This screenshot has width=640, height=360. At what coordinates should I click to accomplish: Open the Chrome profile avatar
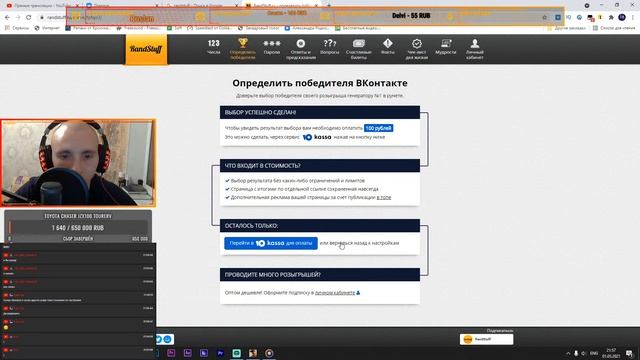[x=622, y=18]
